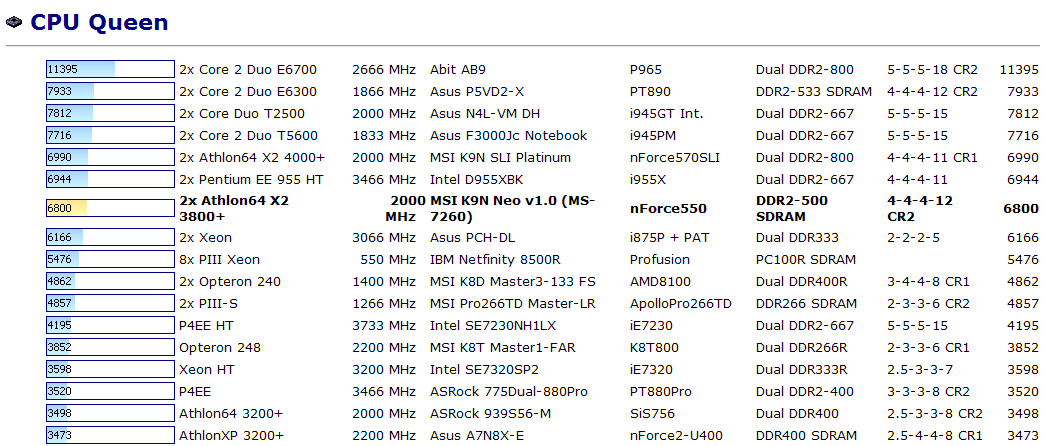Select the 2x Core 2 Duo E6700 row

pos(542,69)
